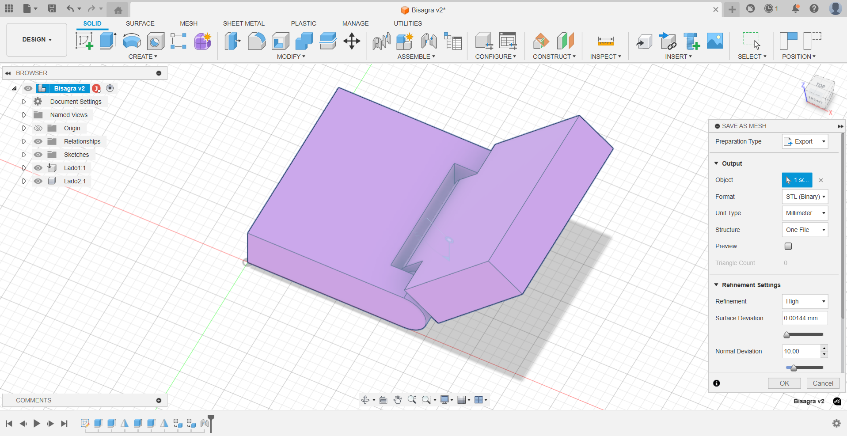The height and width of the screenshot is (436, 847).
Task: Toggle the Preview checkbox
Action: coord(788,246)
